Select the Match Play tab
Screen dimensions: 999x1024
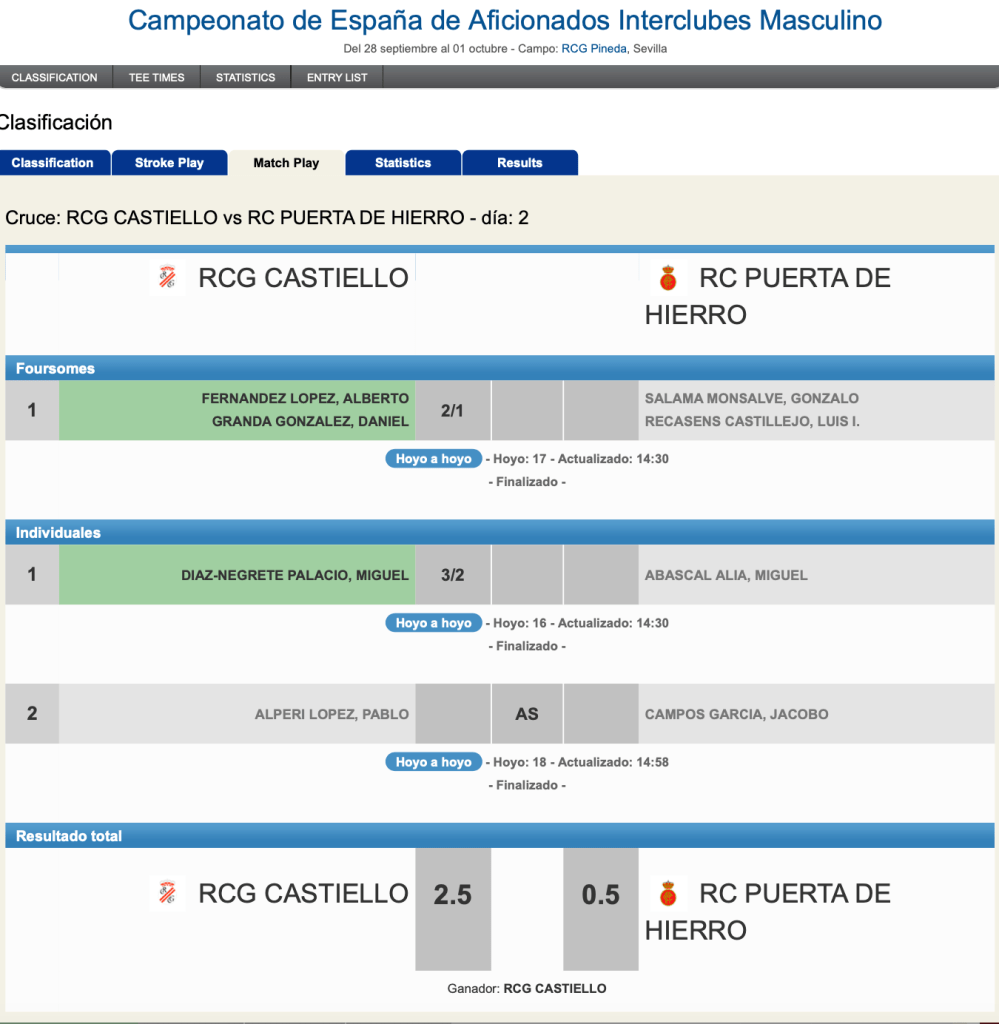coord(286,163)
